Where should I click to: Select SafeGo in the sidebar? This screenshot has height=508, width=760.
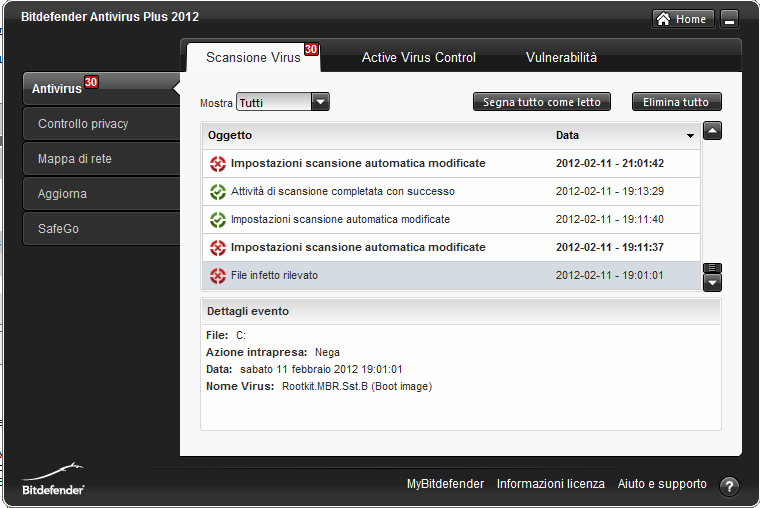(101, 228)
